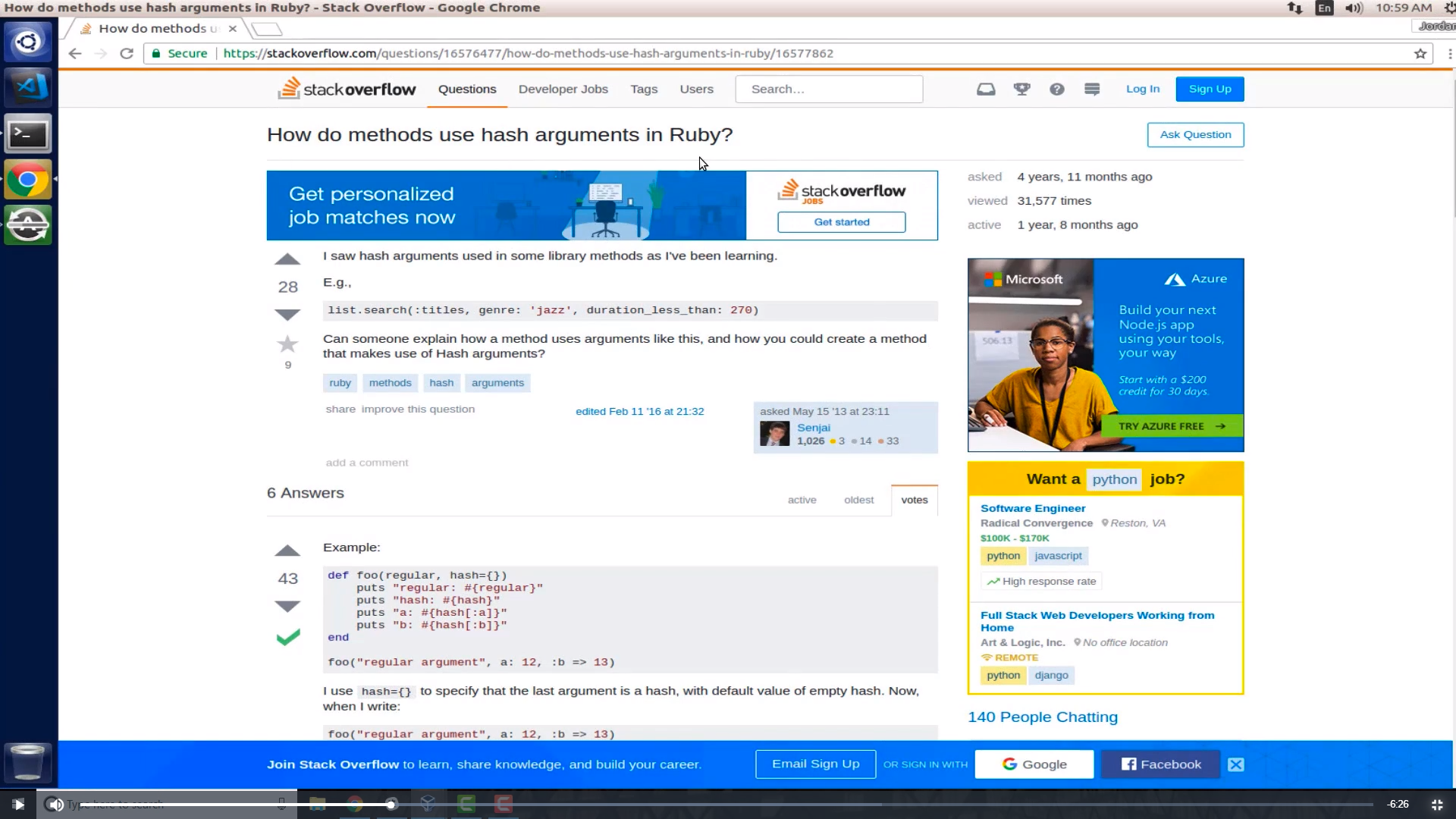Image resolution: width=1456 pixels, height=819 pixels.
Task: Open the trash icon in launcher
Action: pyautogui.click(x=28, y=762)
